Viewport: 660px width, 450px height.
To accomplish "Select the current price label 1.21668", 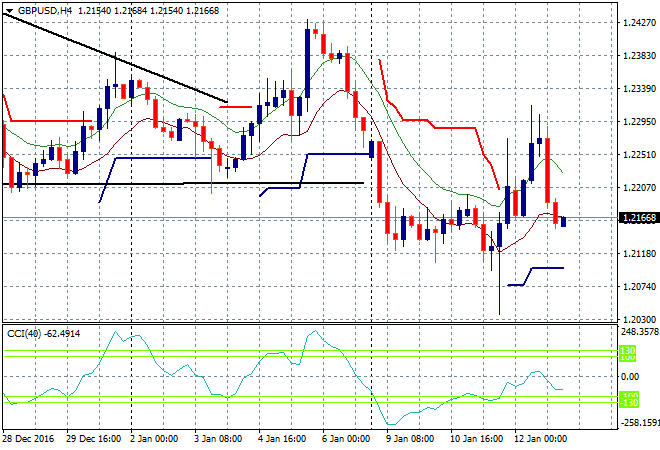I will (x=639, y=218).
